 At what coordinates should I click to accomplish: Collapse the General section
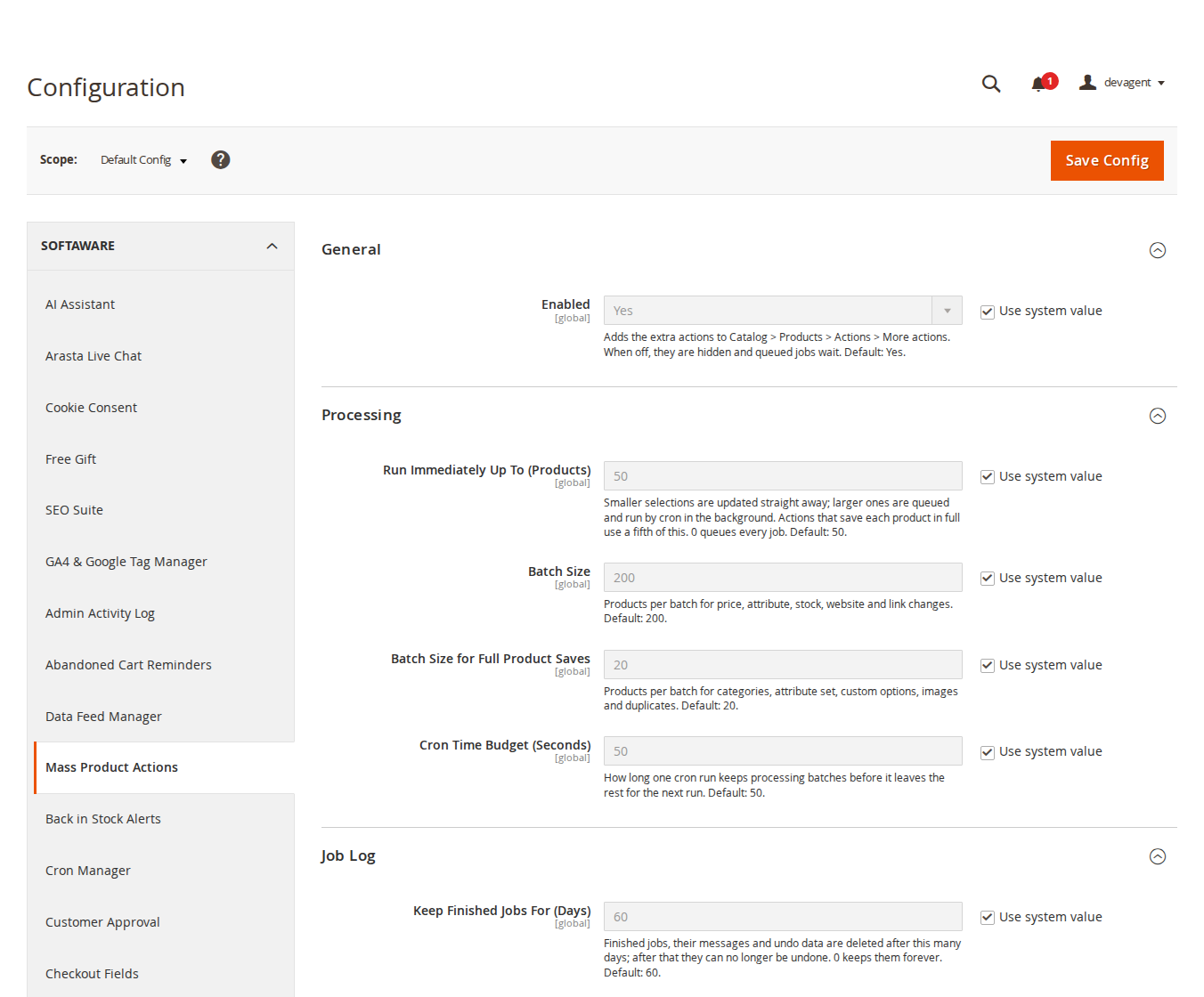1158,250
